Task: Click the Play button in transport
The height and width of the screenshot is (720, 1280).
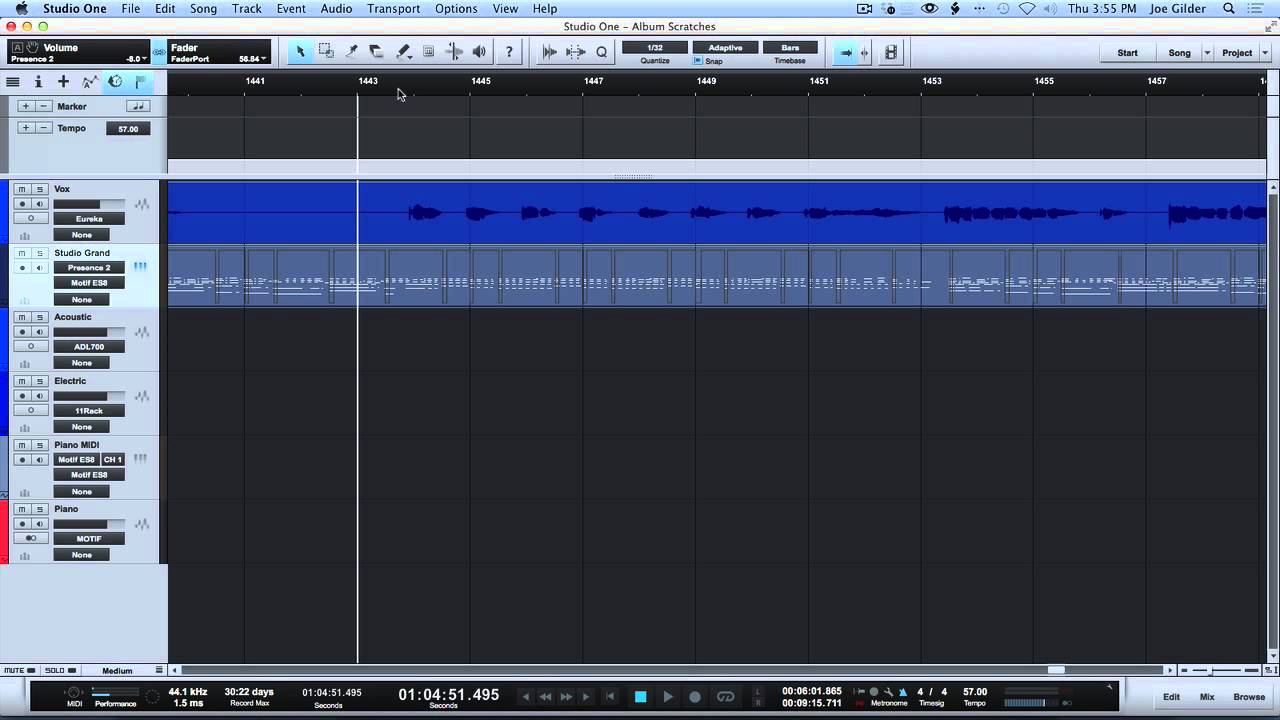Action: pyautogui.click(x=668, y=697)
